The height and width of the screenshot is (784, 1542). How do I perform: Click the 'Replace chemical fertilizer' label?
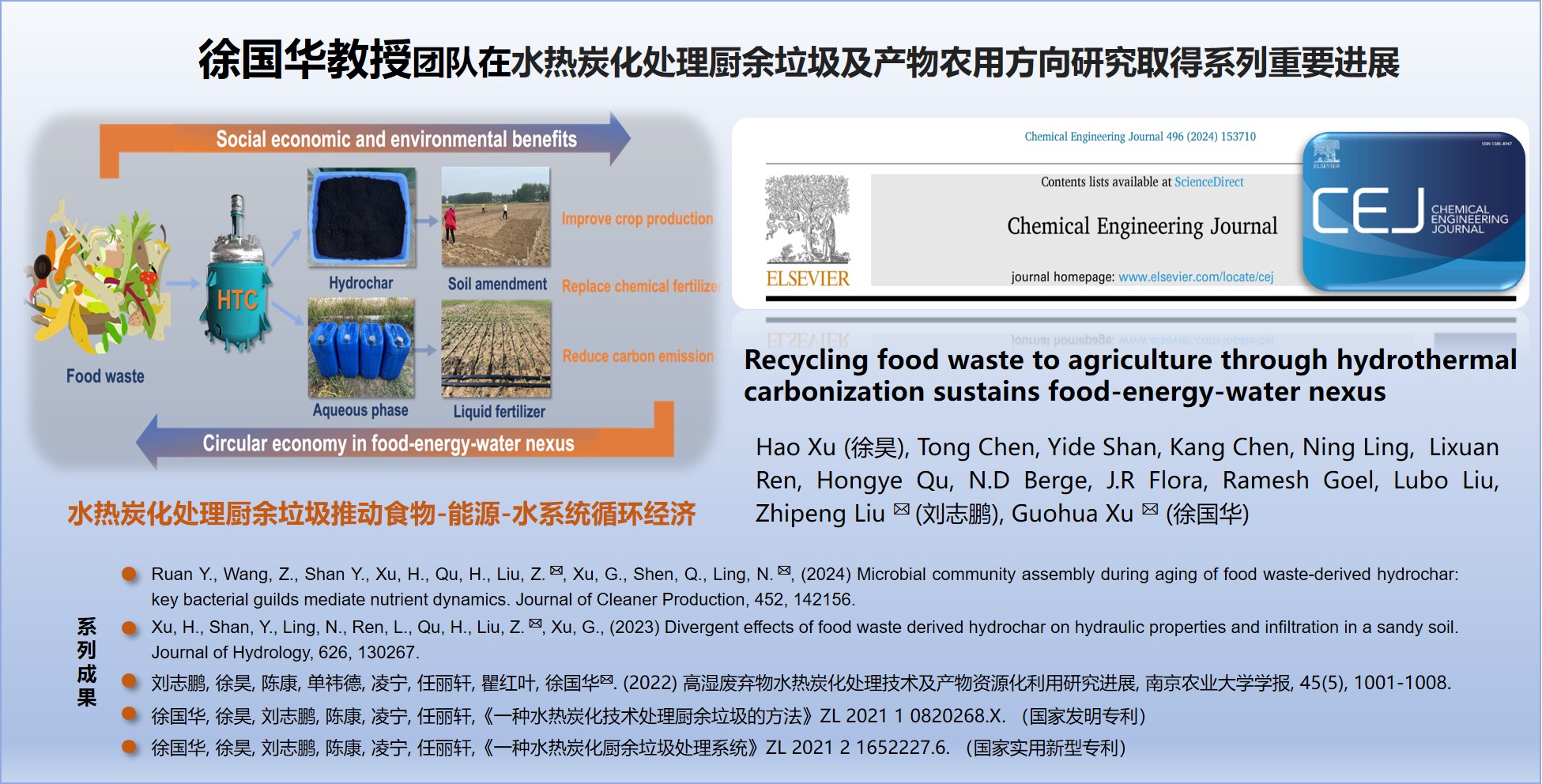(x=640, y=286)
